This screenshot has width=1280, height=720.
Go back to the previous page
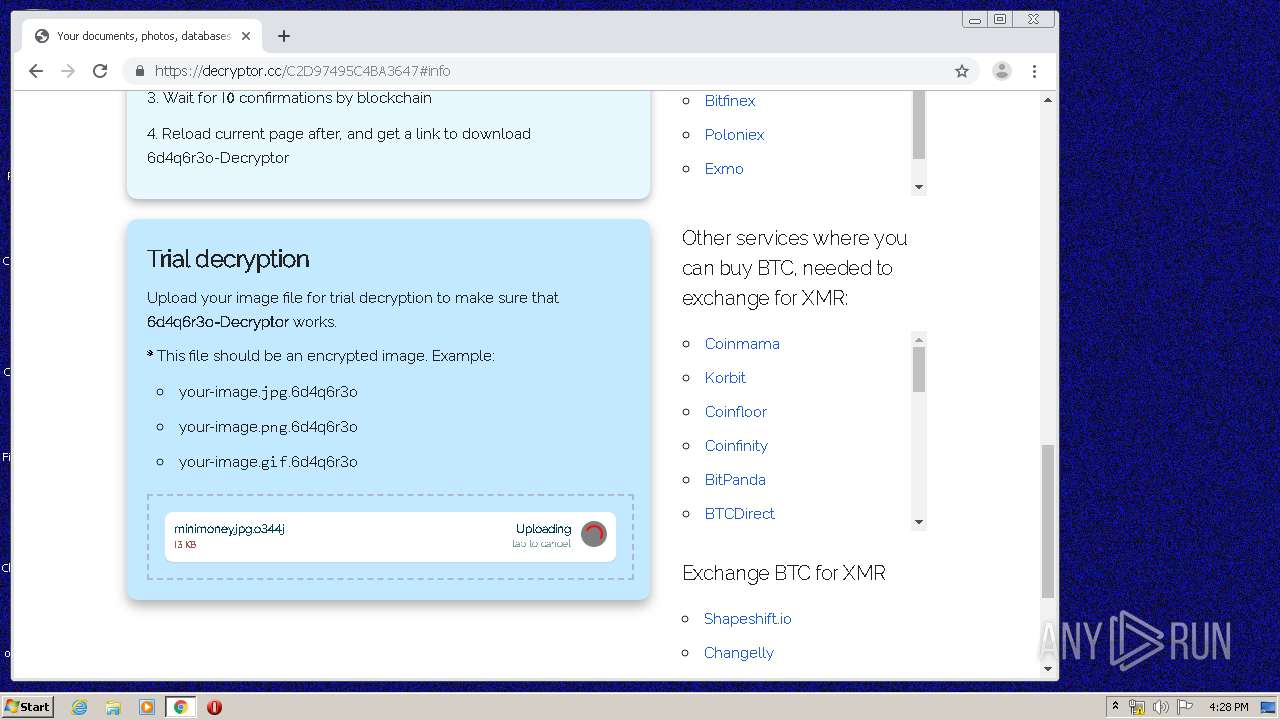(36, 71)
